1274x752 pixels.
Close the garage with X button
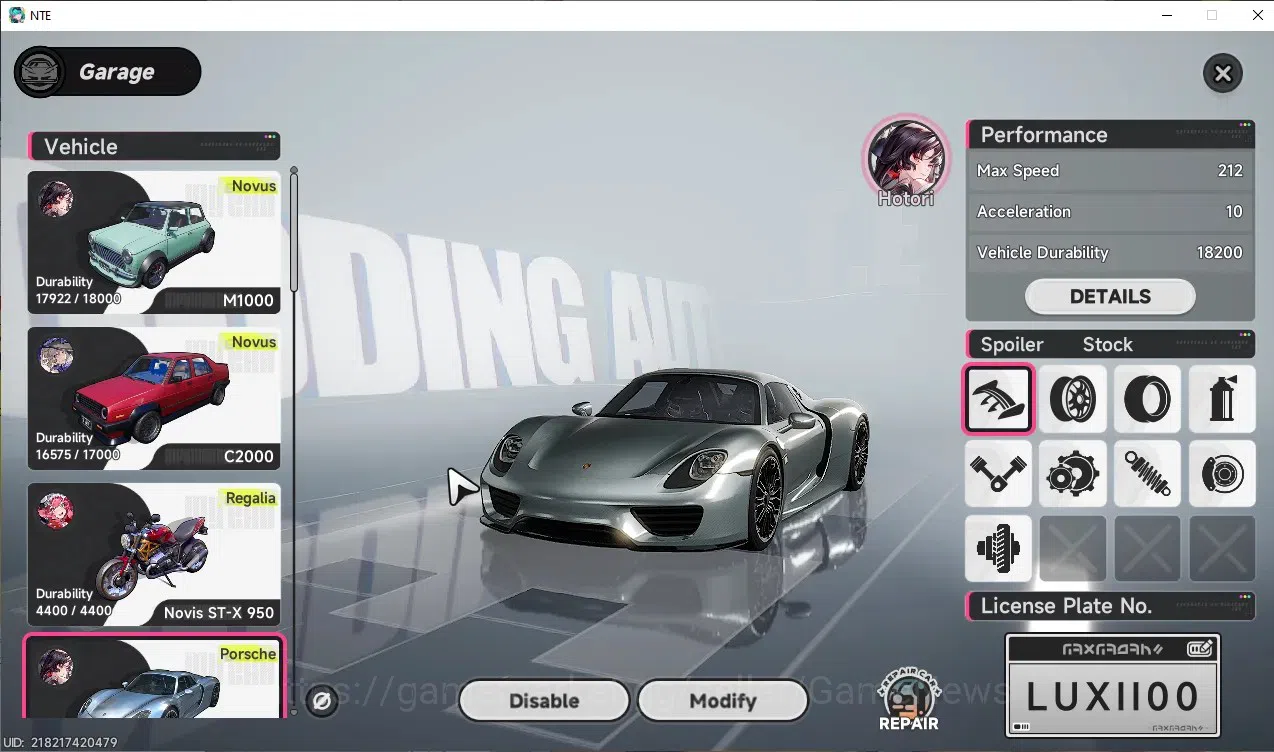1222,73
